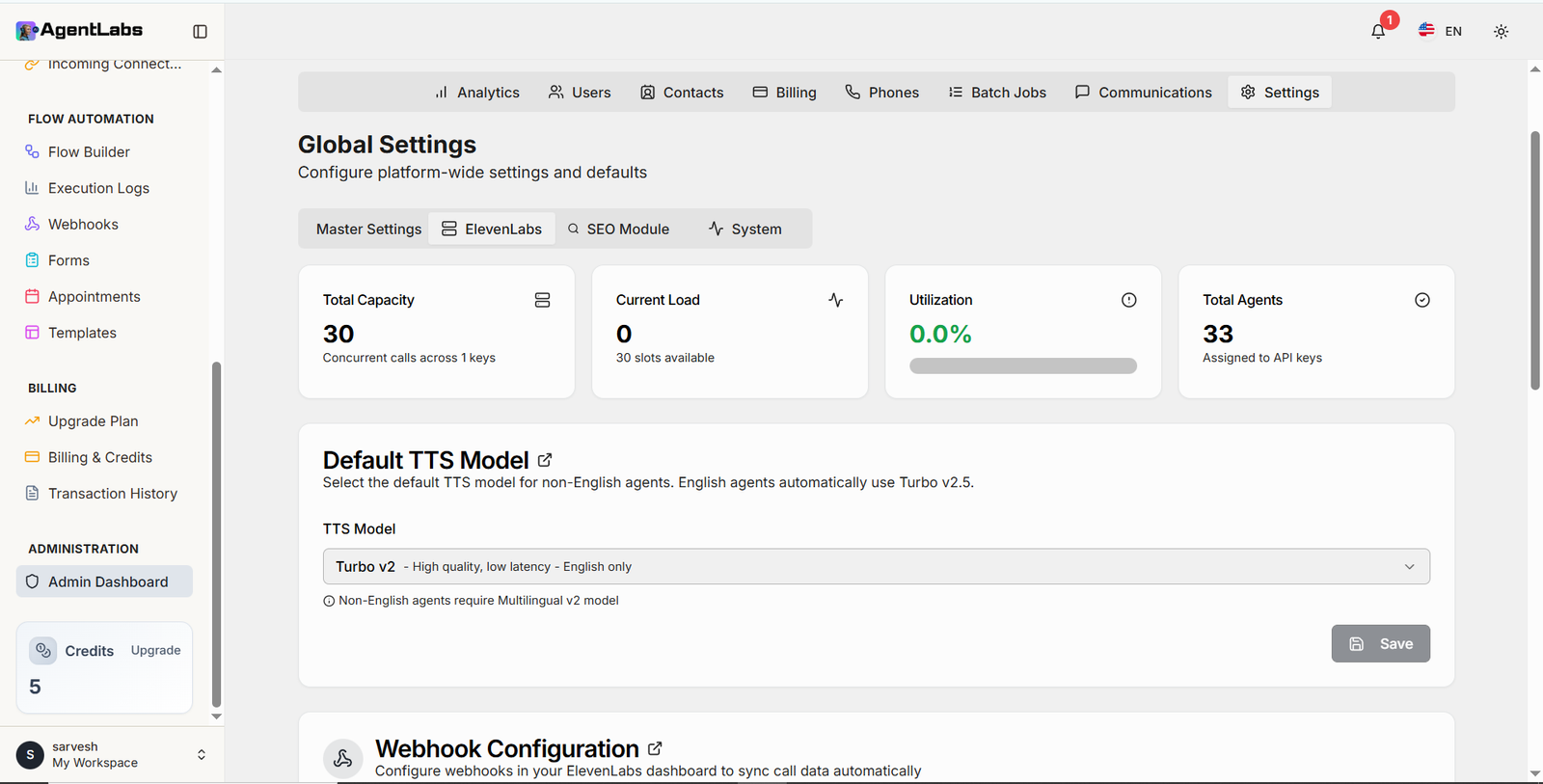1543x784 pixels.
Task: Open the SEO Module sub-tab
Action: click(x=618, y=230)
